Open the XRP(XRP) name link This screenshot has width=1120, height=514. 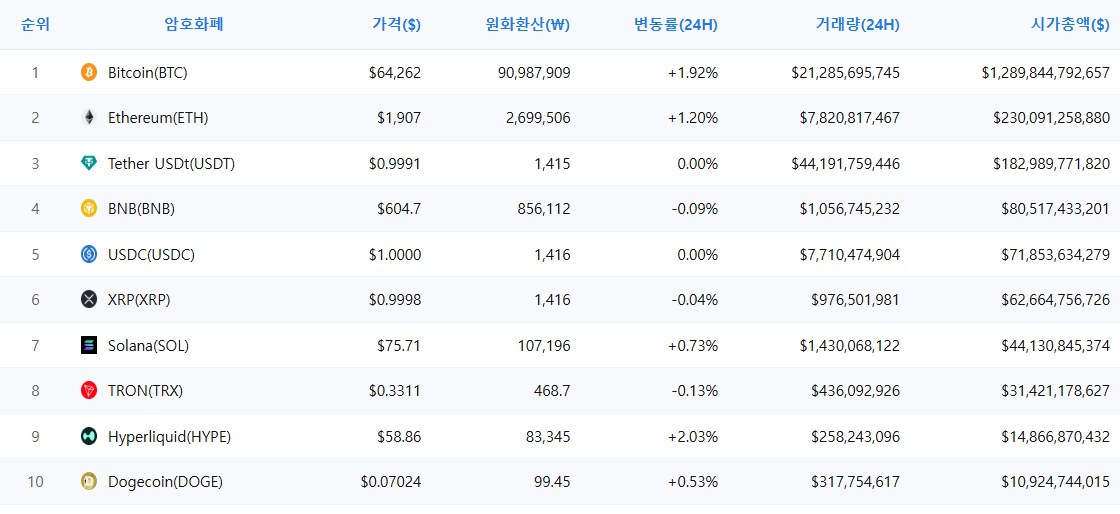pos(139,300)
